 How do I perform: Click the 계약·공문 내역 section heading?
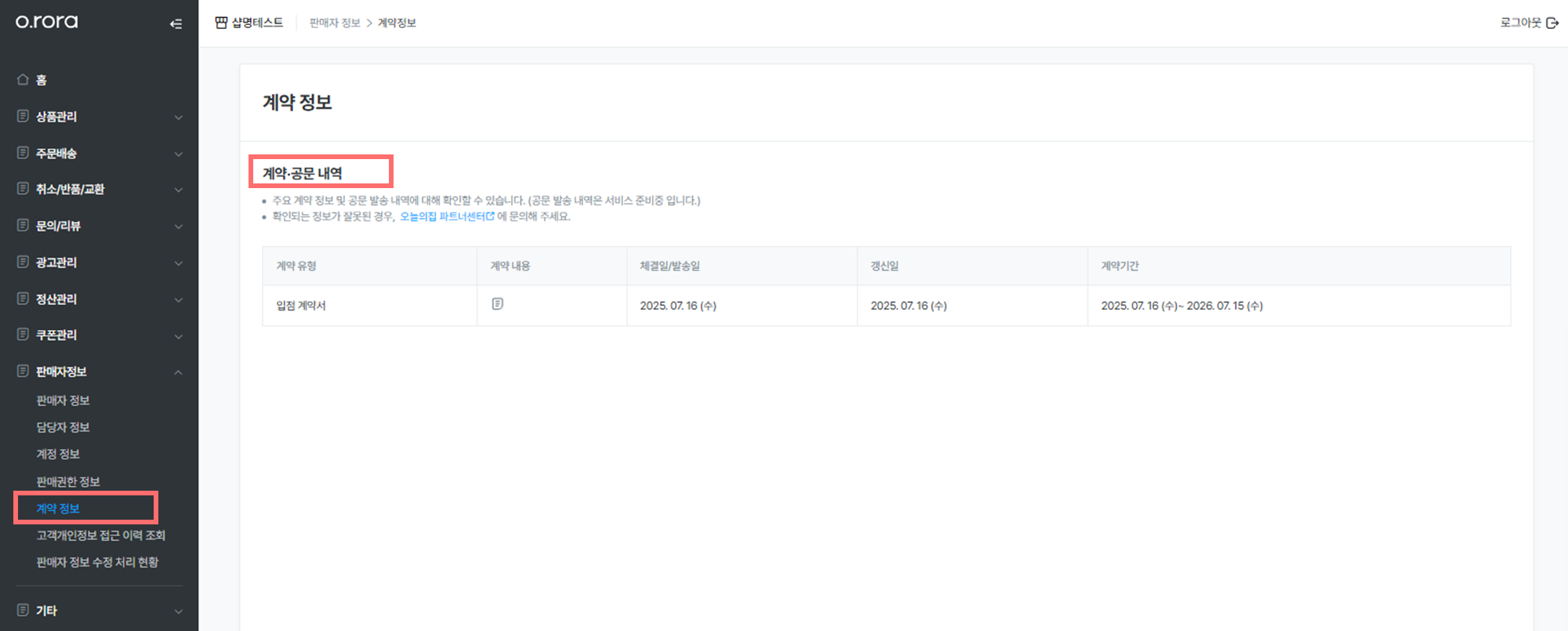(303, 173)
